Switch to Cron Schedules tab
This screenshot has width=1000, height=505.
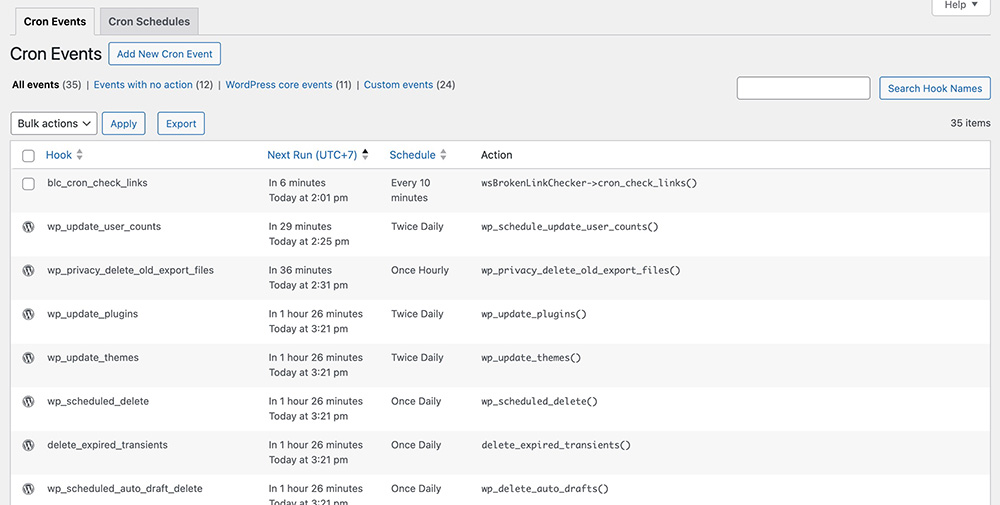coord(149,21)
